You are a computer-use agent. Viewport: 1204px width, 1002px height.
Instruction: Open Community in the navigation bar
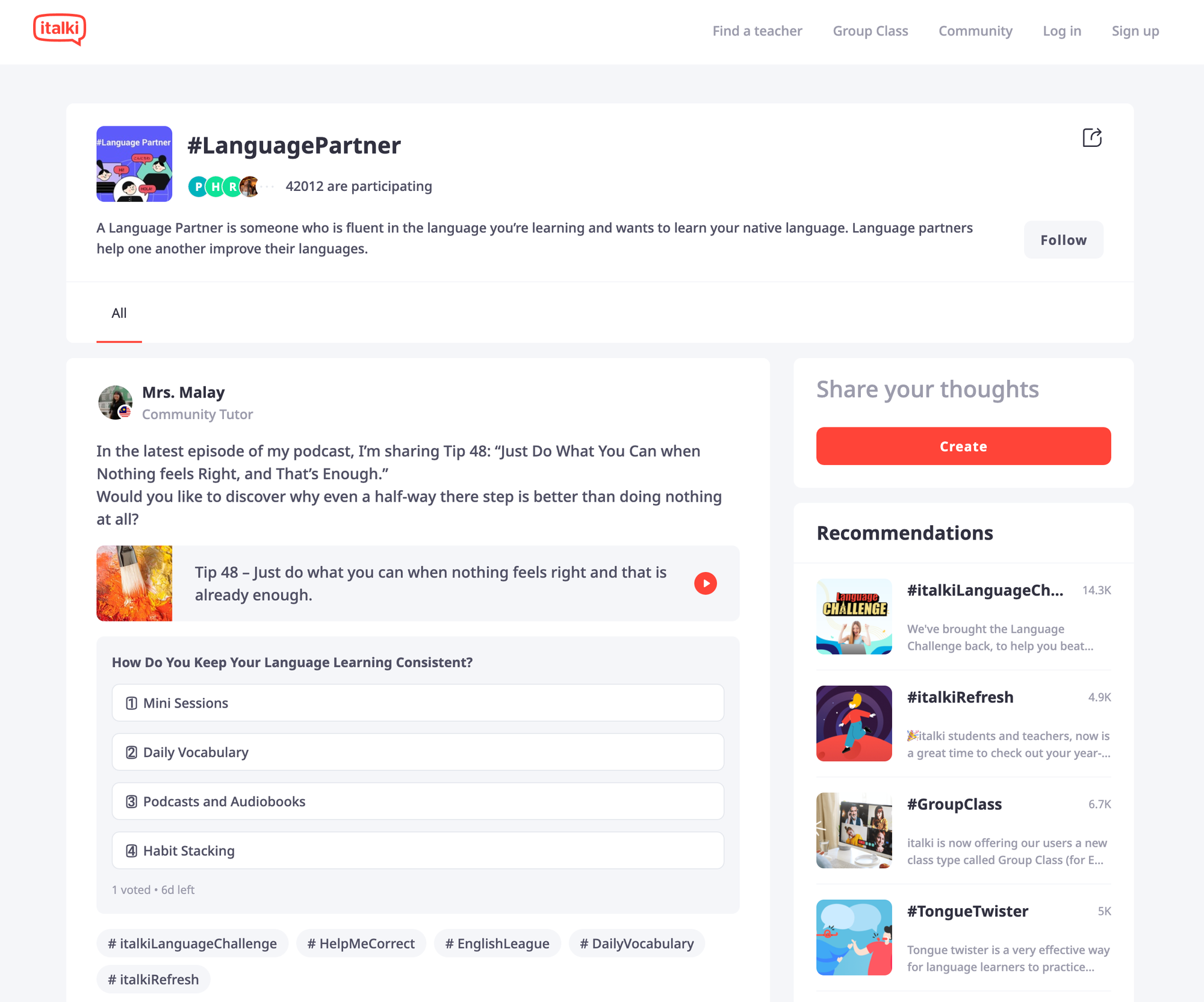coord(975,31)
